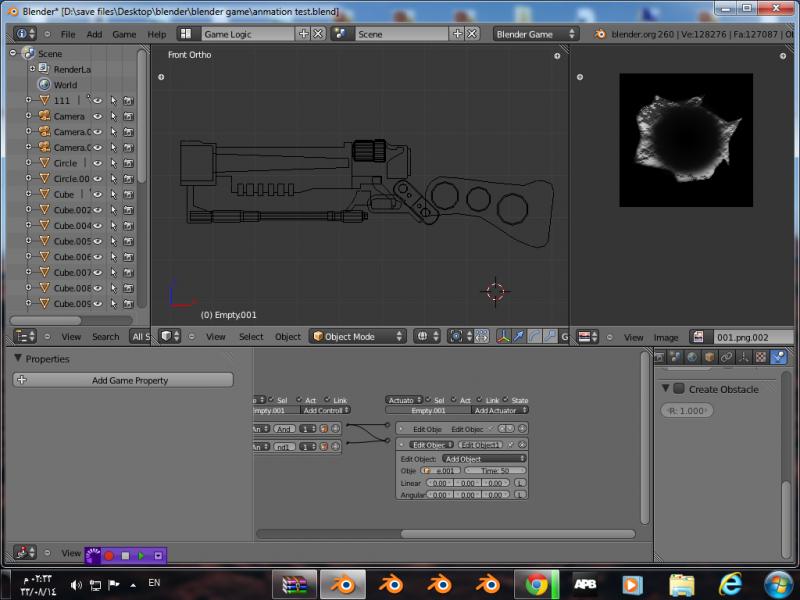The image size is (800, 600).
Task: Open the Blender Game engine selector
Action: 536,34
